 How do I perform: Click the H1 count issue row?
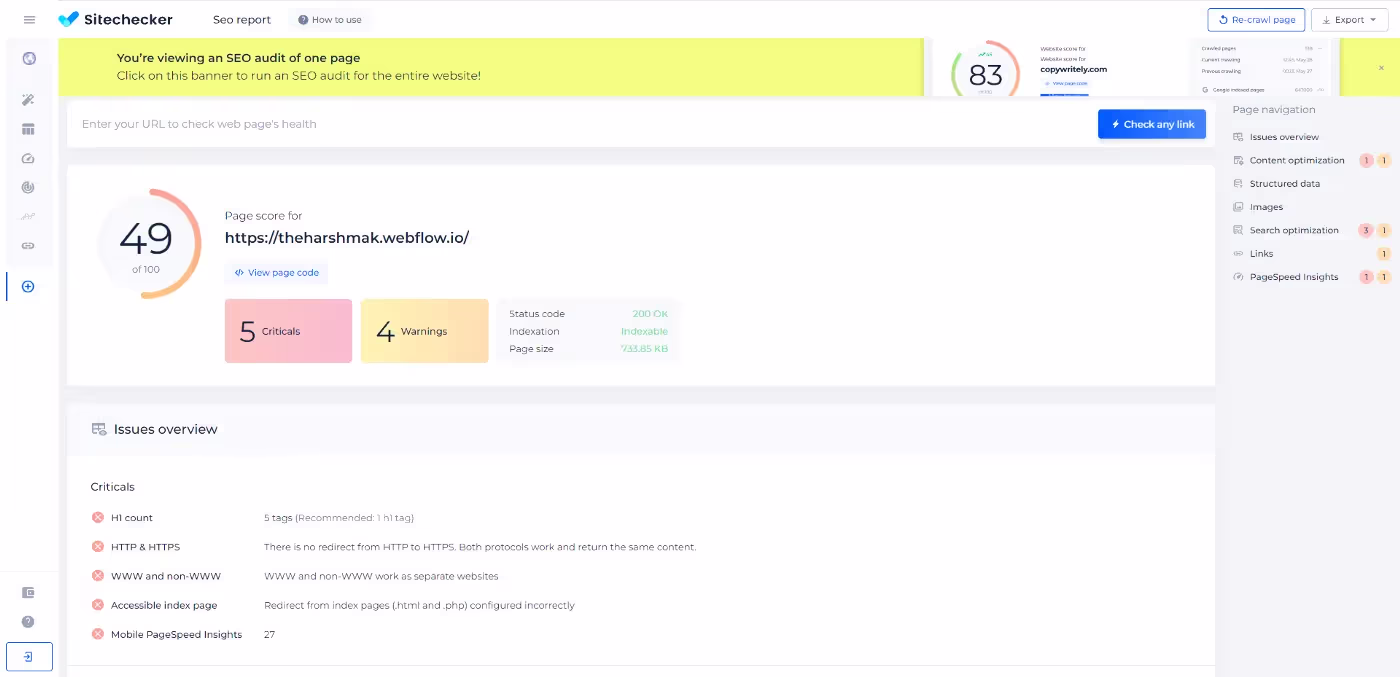click(640, 518)
